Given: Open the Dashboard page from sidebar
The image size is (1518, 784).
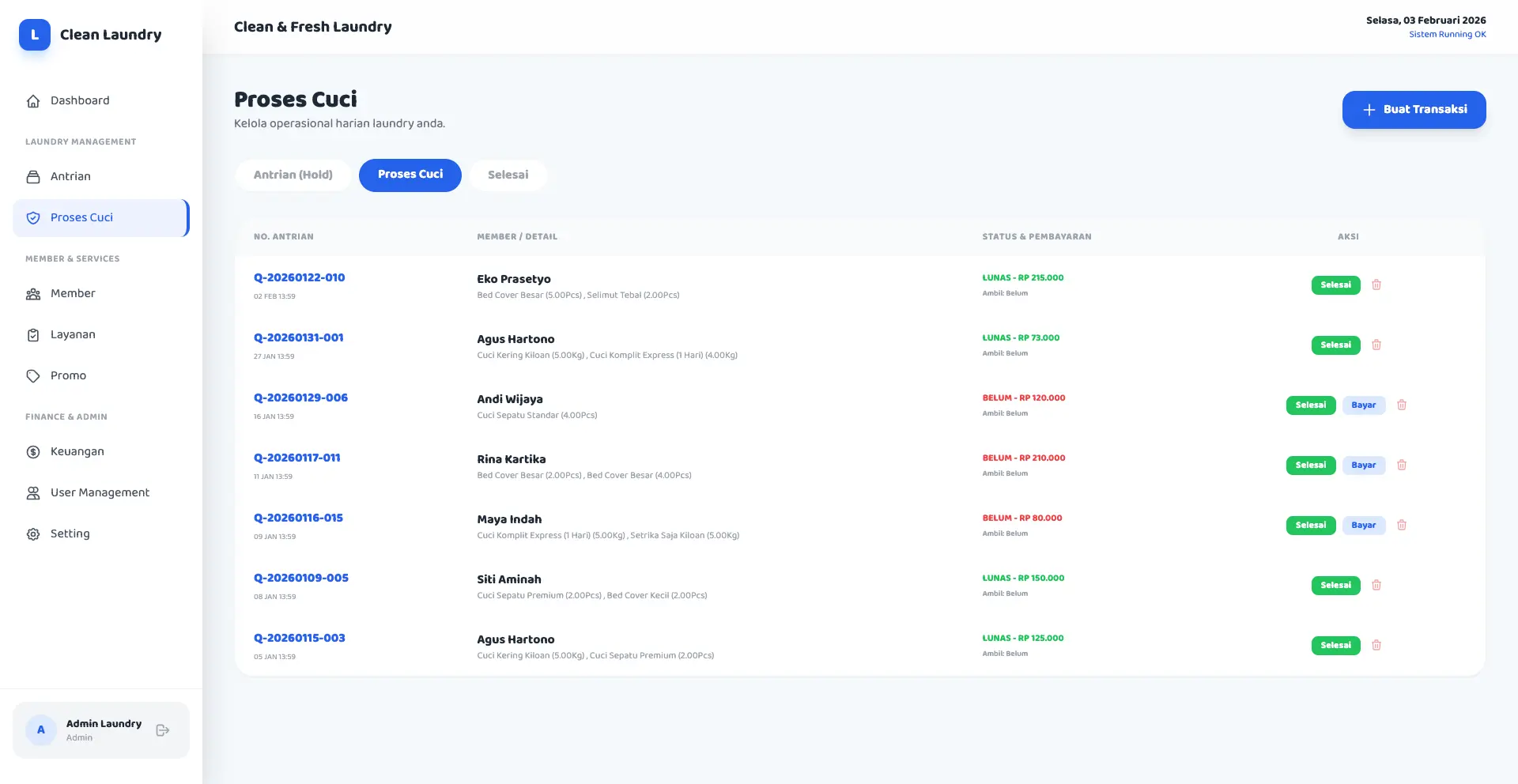Looking at the screenshot, I should pyautogui.click(x=80, y=100).
